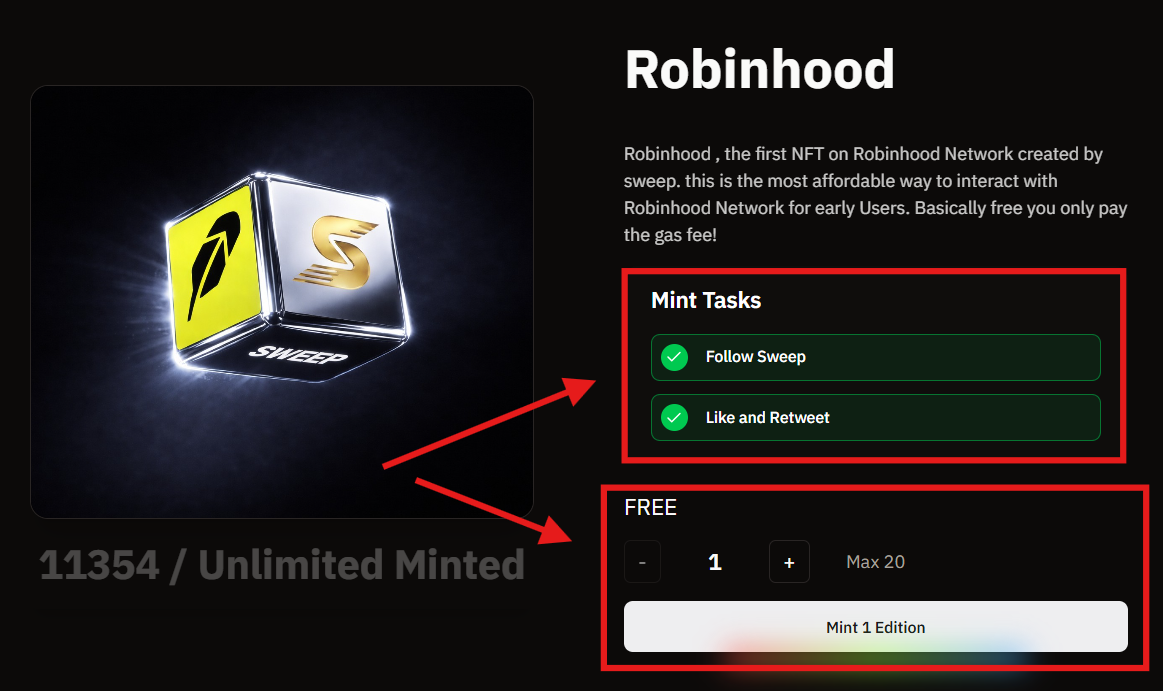Image resolution: width=1163 pixels, height=691 pixels.
Task: Click the Robinhood NFT cube artwork
Action: (282, 302)
